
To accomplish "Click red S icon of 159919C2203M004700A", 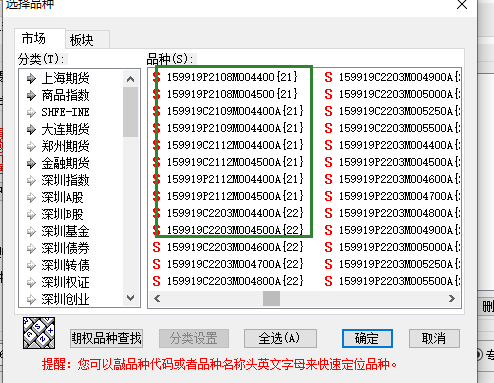I will [157, 264].
